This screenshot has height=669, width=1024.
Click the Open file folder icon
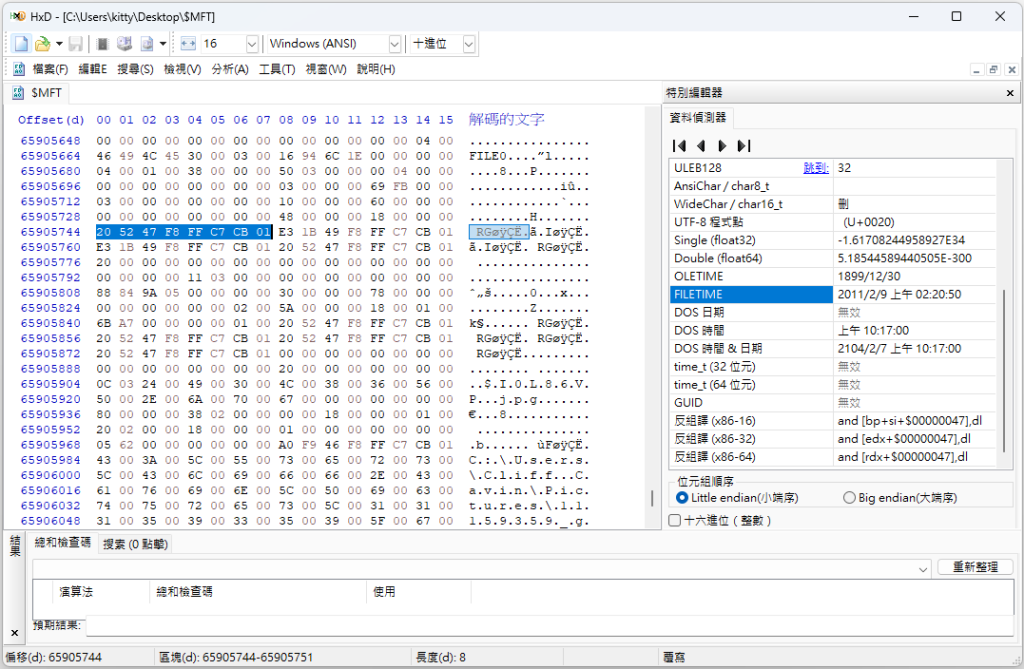(42, 44)
